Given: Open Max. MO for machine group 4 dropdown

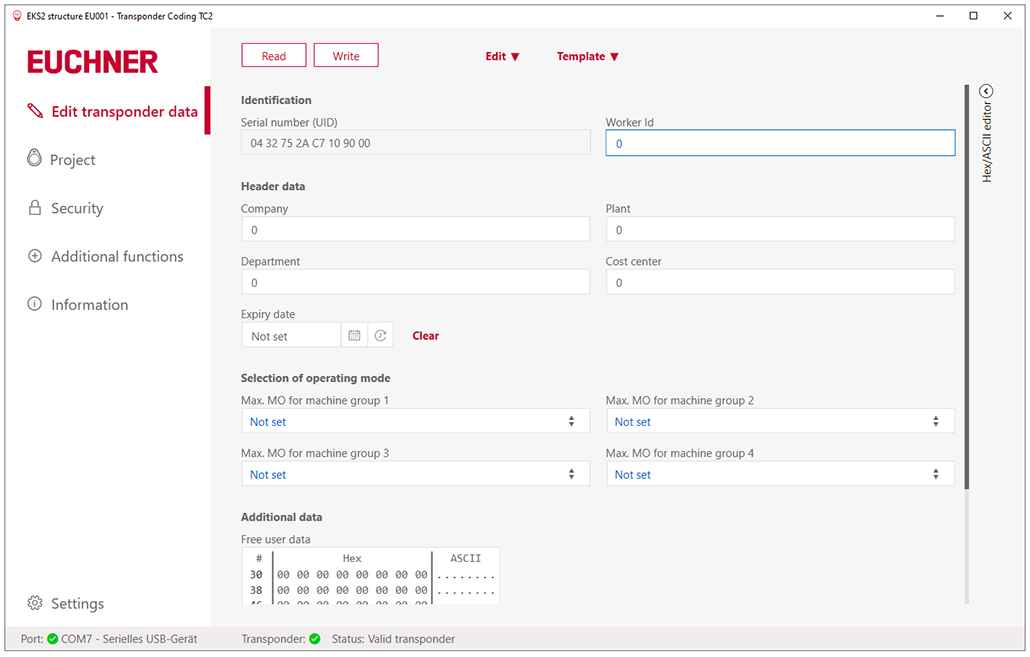Looking at the screenshot, I should point(780,475).
